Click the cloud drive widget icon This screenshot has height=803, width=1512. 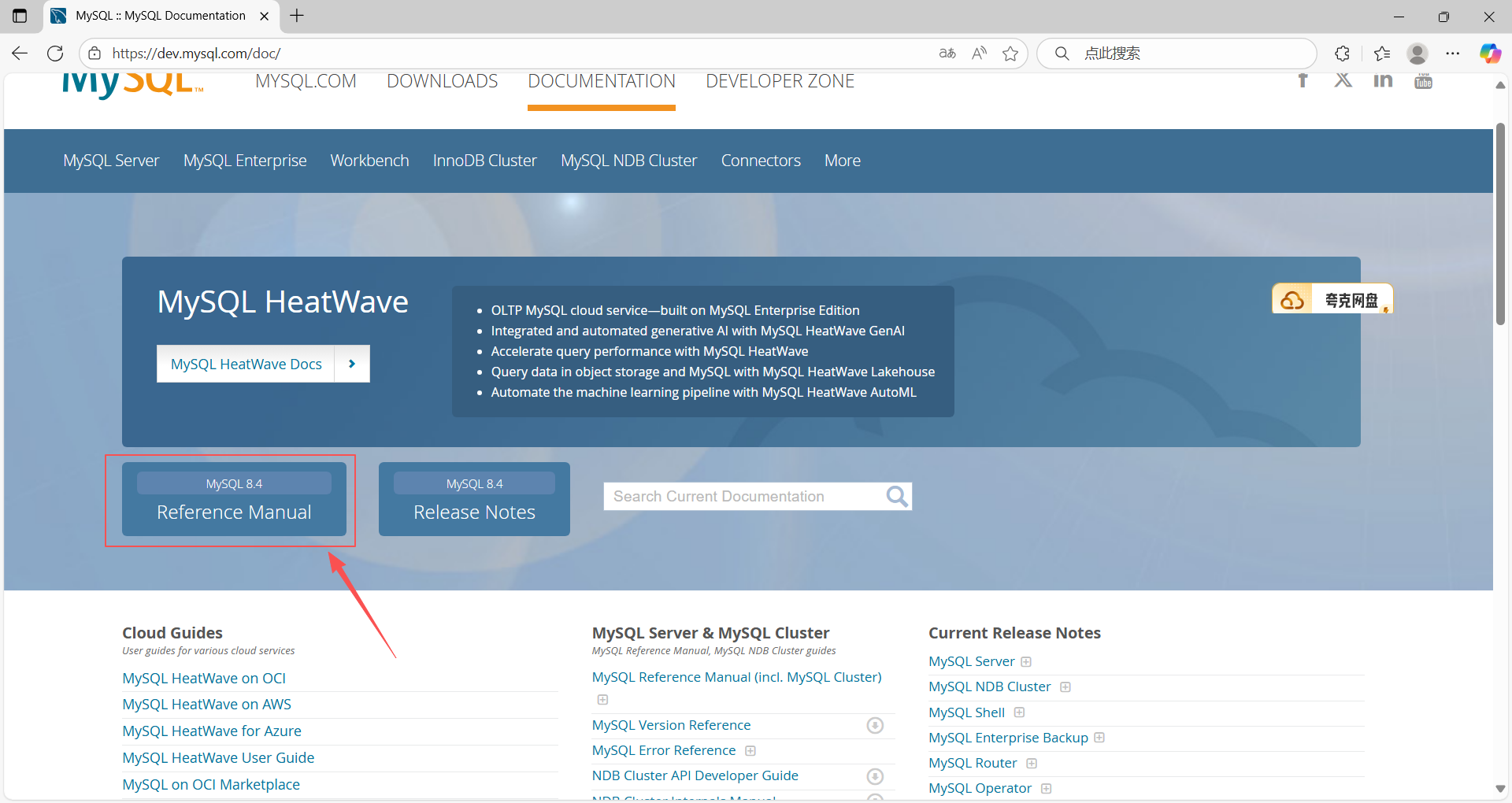pos(1292,300)
